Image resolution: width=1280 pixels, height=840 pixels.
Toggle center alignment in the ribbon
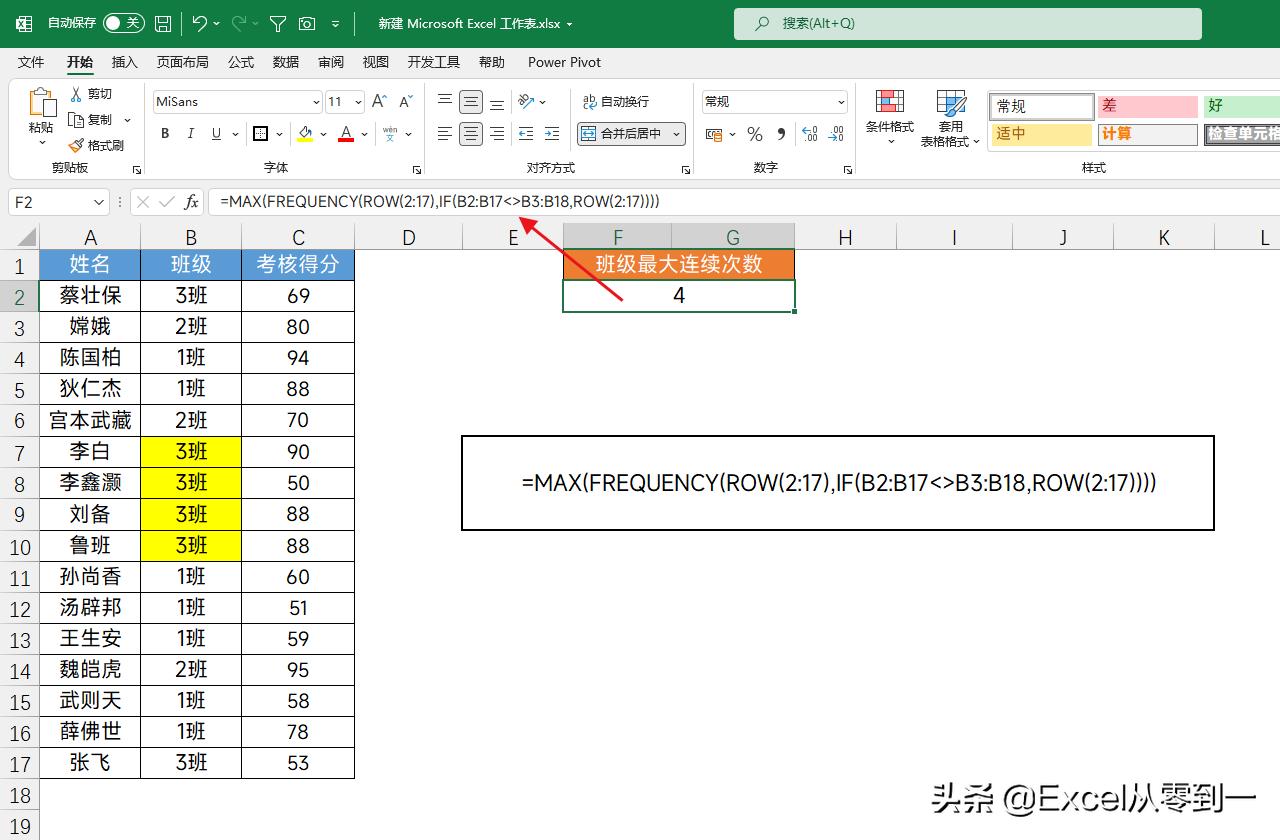(470, 133)
